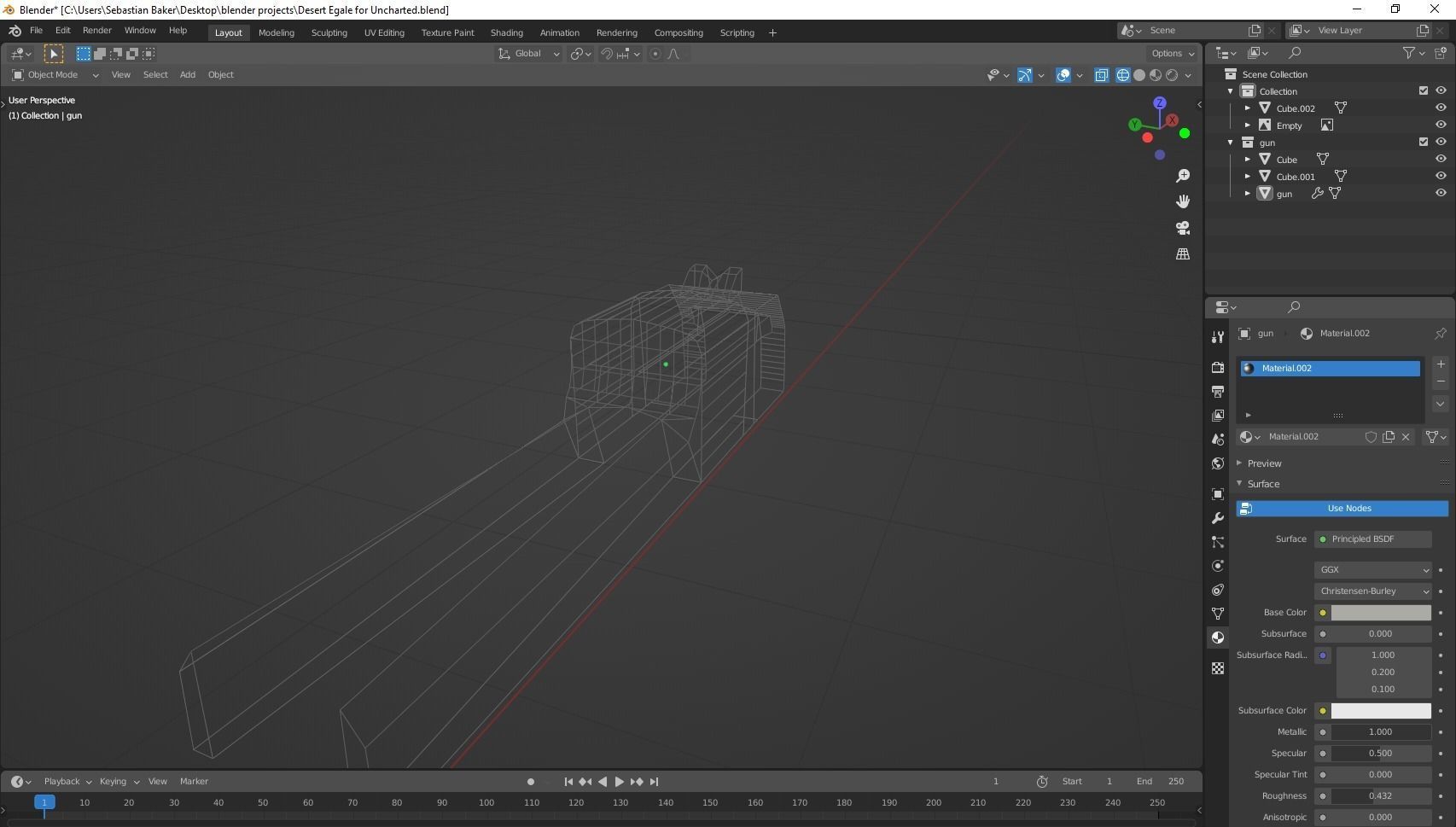Image resolution: width=1456 pixels, height=827 pixels.
Task: Collapse the gun collection in outliner
Action: tap(1231, 143)
